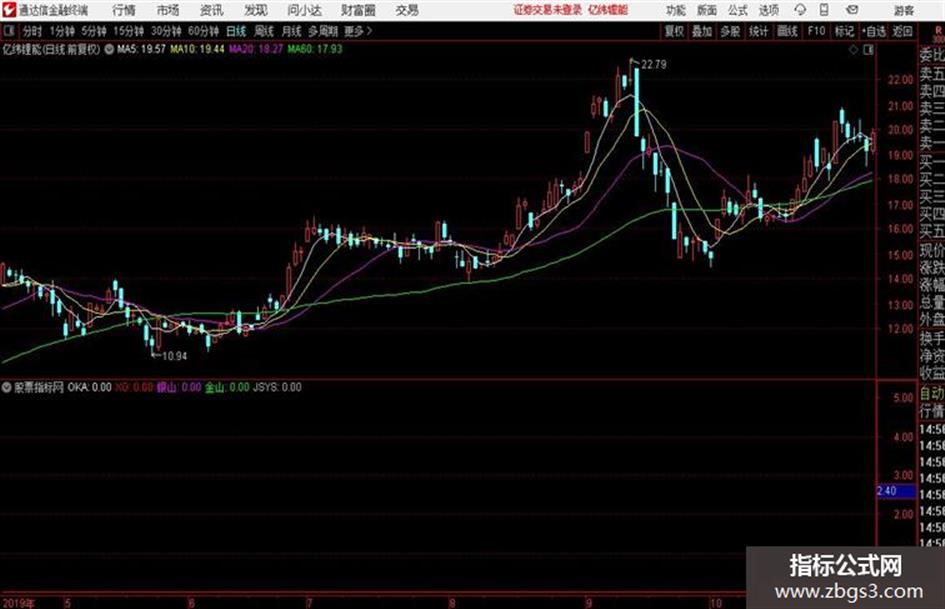Click the 22.00 price axis label
The width and height of the screenshot is (945, 609).
(900, 80)
